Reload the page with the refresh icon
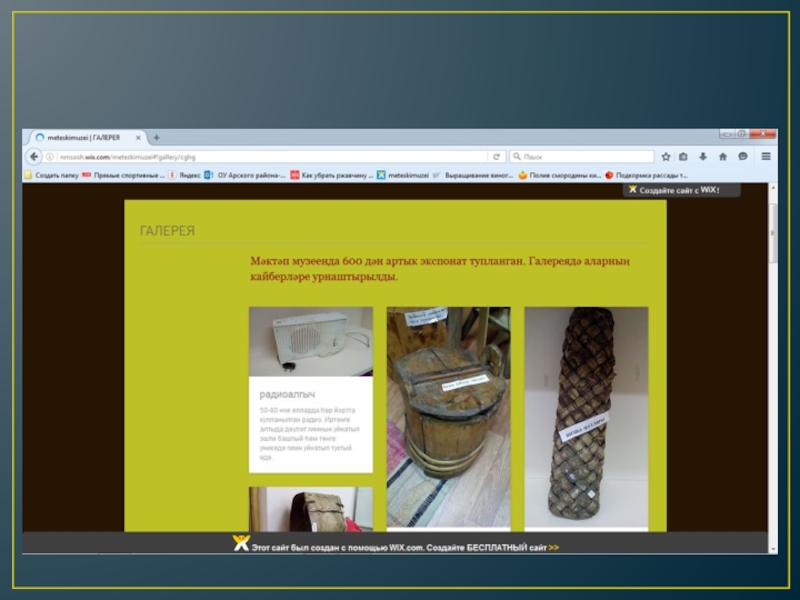Image resolution: width=800 pixels, height=600 pixels. click(496, 157)
